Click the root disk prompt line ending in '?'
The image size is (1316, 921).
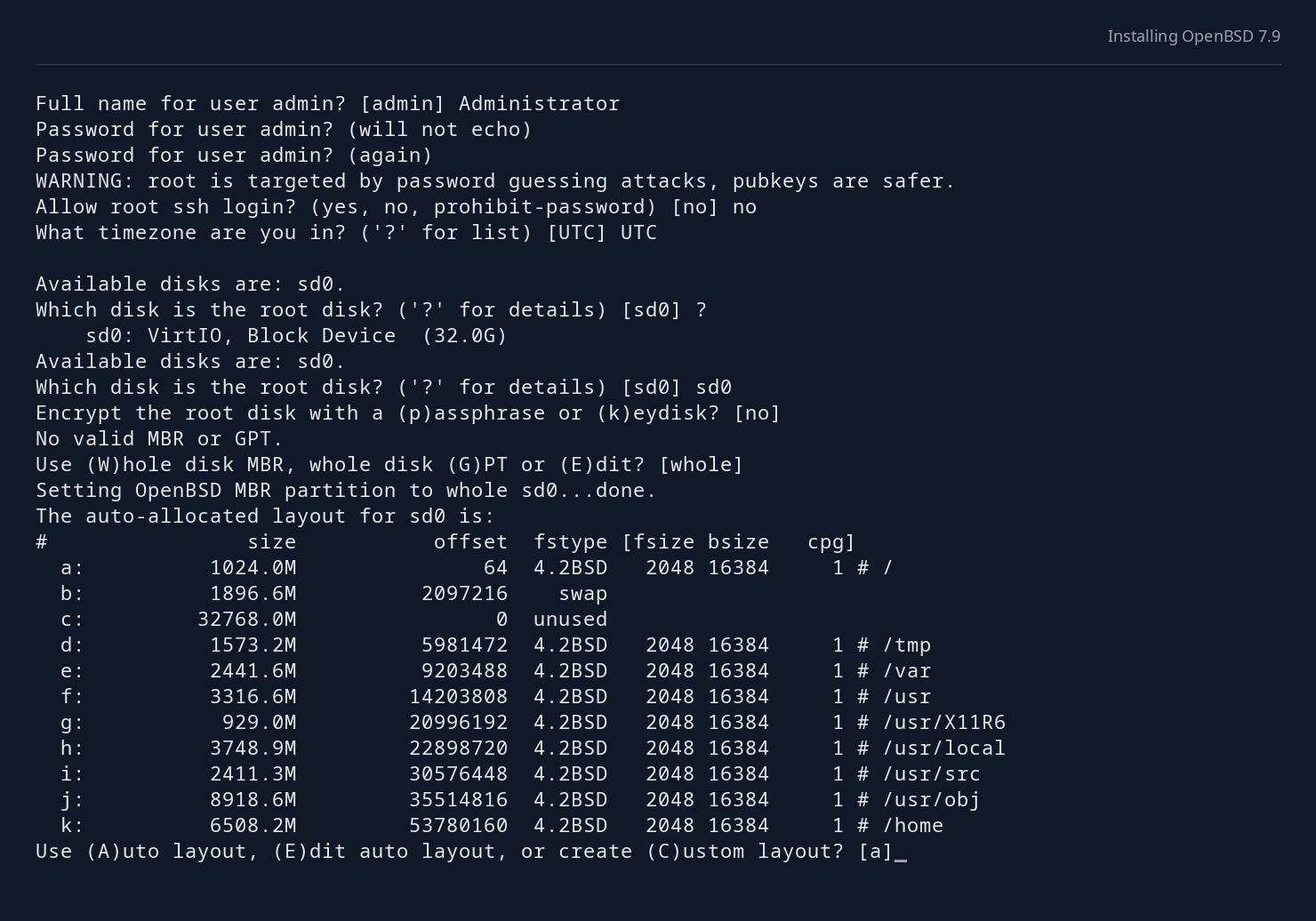click(371, 309)
